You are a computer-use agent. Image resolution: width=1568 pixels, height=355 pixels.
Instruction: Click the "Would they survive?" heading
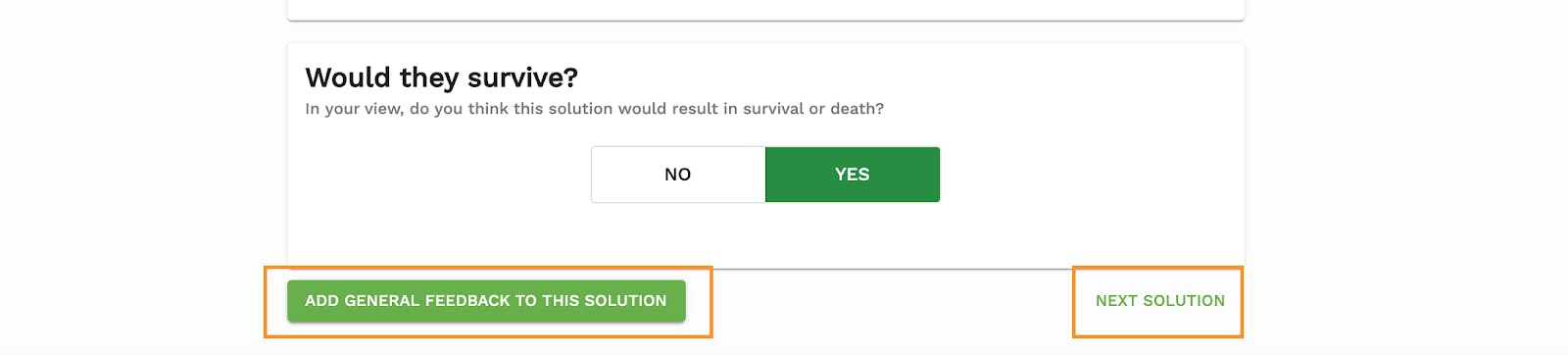coord(442,77)
